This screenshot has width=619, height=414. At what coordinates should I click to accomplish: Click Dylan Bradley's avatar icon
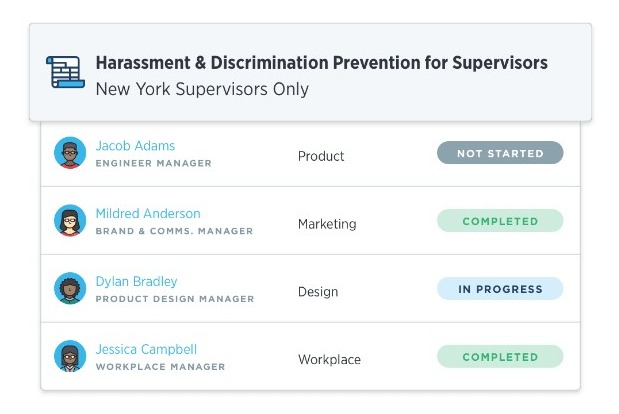(x=70, y=288)
